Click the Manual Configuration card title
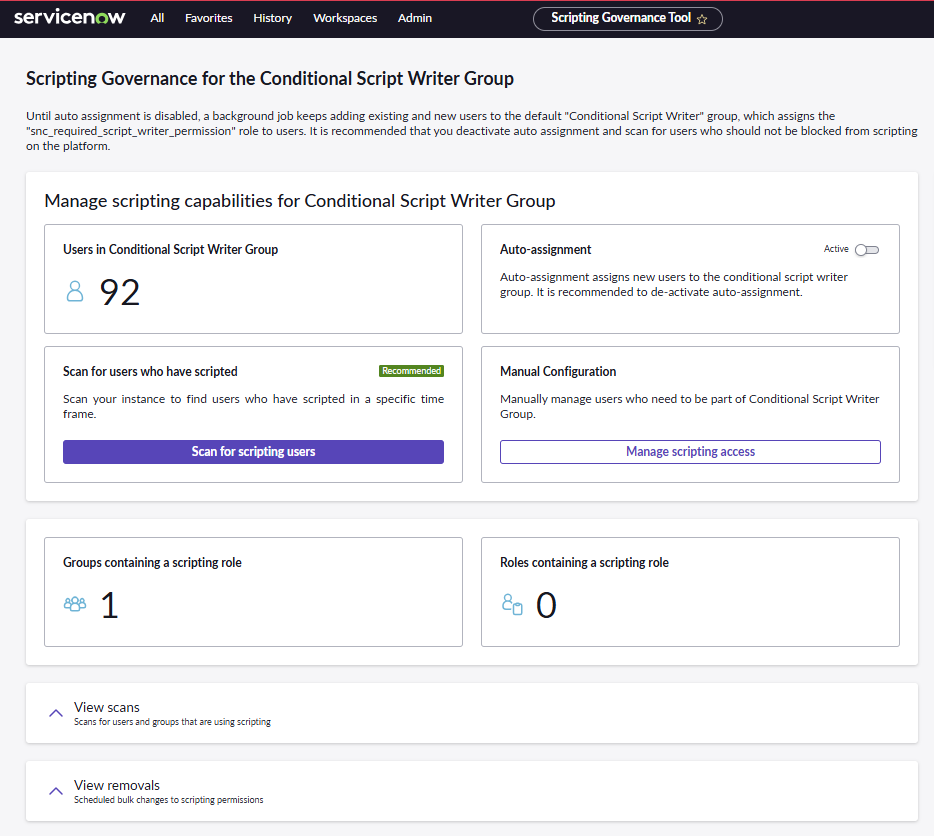The width and height of the screenshot is (934, 836). tap(558, 371)
